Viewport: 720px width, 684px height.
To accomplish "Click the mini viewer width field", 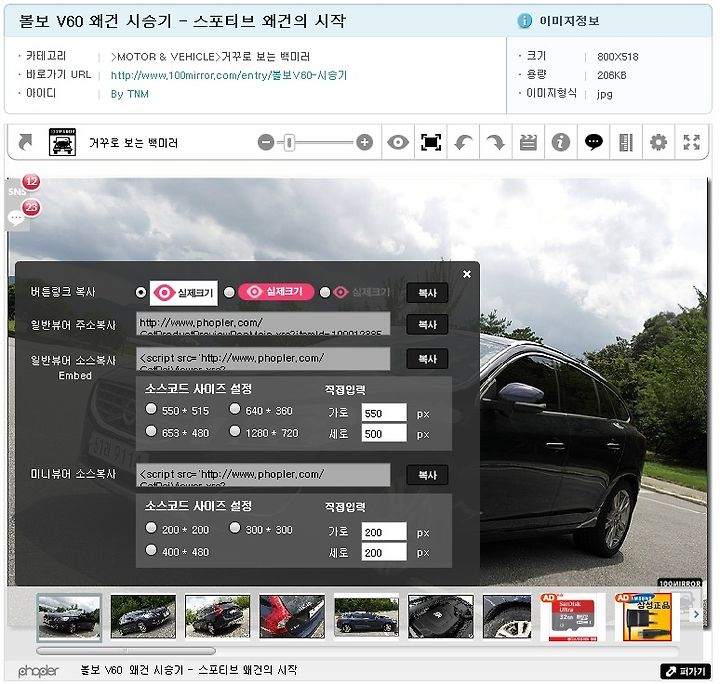I will pos(384,532).
